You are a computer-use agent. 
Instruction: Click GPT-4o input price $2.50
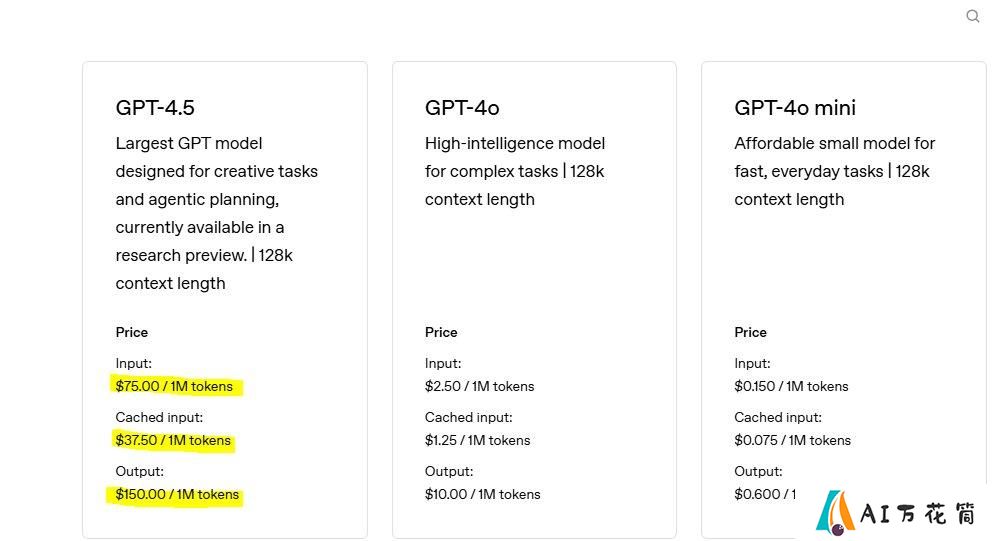click(x=479, y=386)
